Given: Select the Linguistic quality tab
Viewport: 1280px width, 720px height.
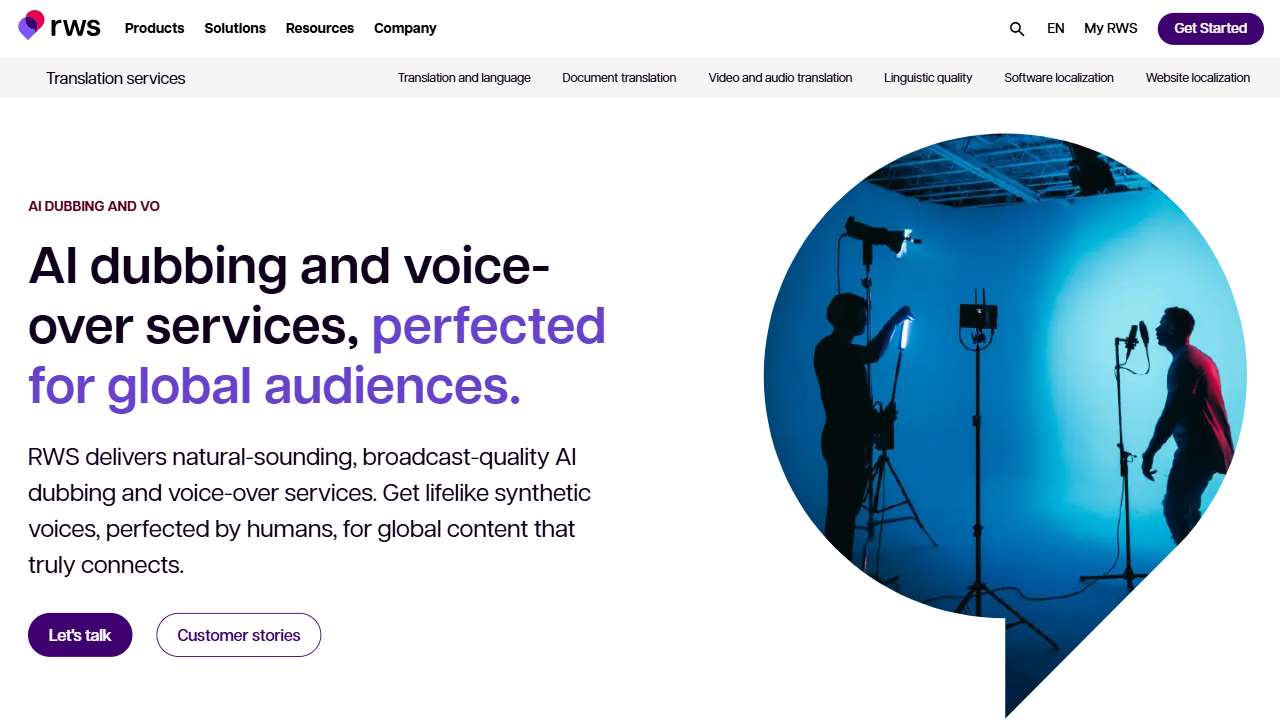Looking at the screenshot, I should tap(928, 78).
